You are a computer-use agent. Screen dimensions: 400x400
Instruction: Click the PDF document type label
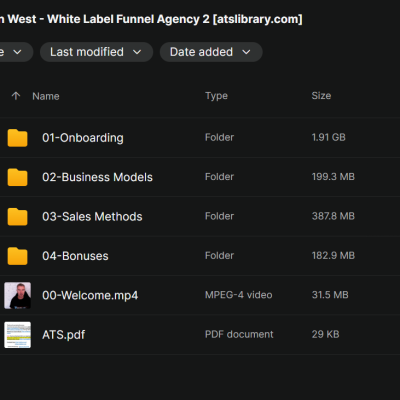(x=239, y=334)
